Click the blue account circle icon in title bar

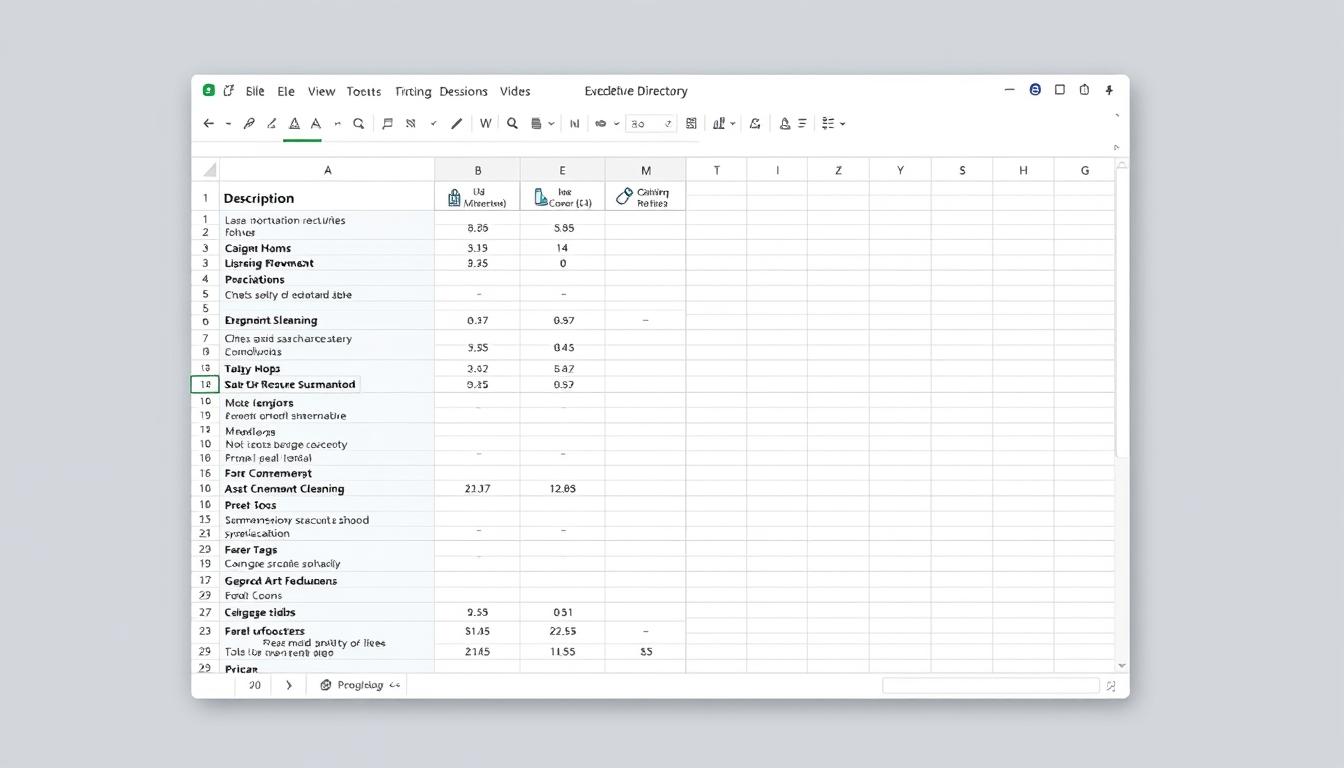(x=1035, y=90)
